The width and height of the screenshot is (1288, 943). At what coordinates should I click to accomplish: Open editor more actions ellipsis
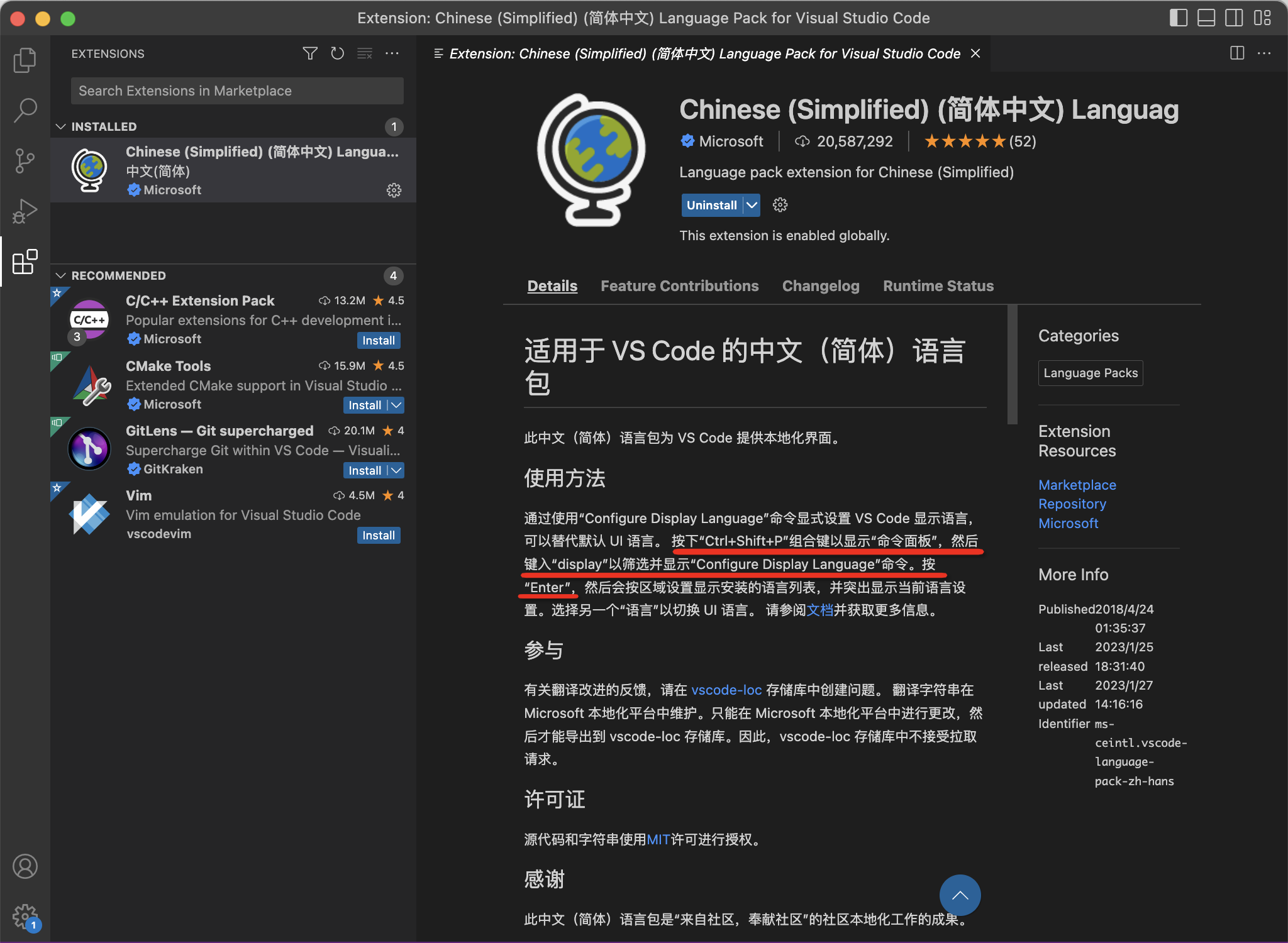pyautogui.click(x=1264, y=53)
